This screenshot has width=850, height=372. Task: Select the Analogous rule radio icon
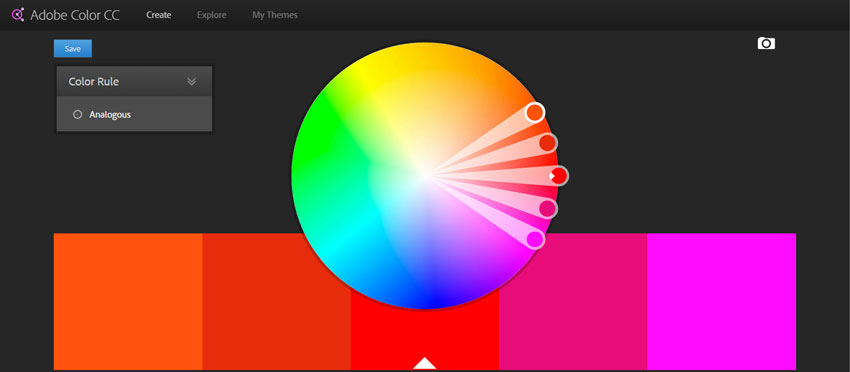(x=78, y=114)
